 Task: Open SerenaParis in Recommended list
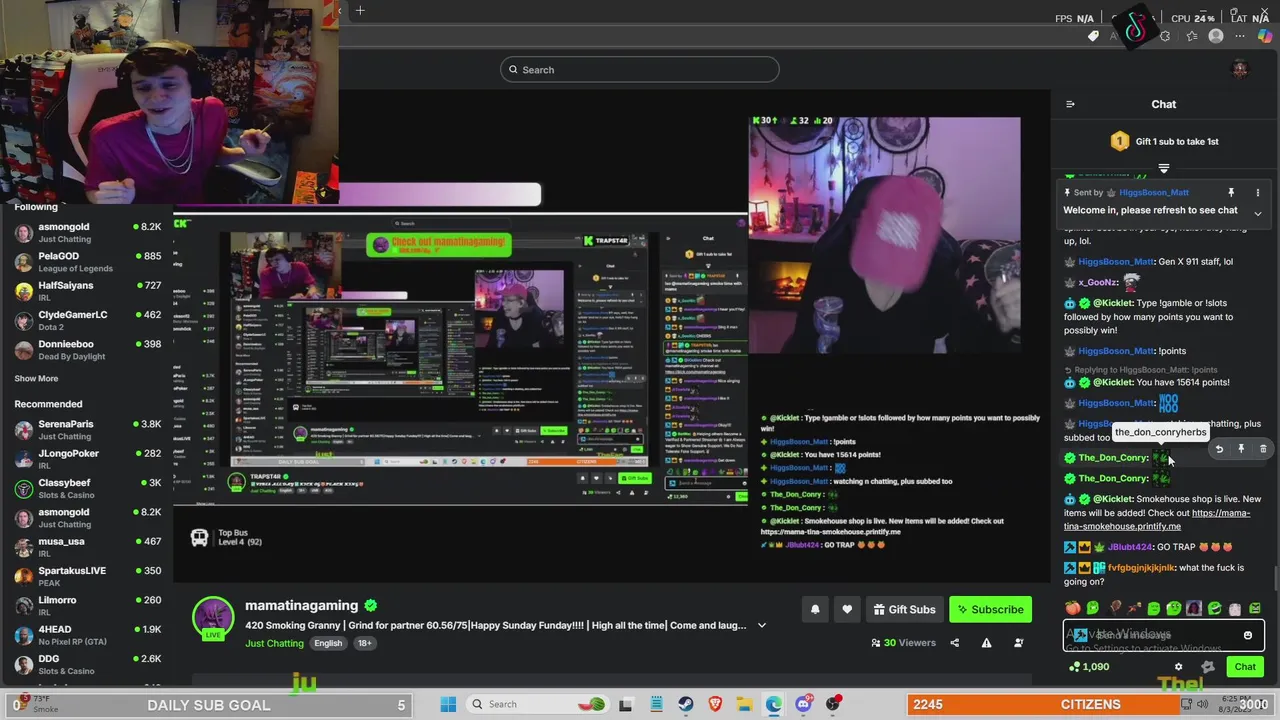point(86,430)
